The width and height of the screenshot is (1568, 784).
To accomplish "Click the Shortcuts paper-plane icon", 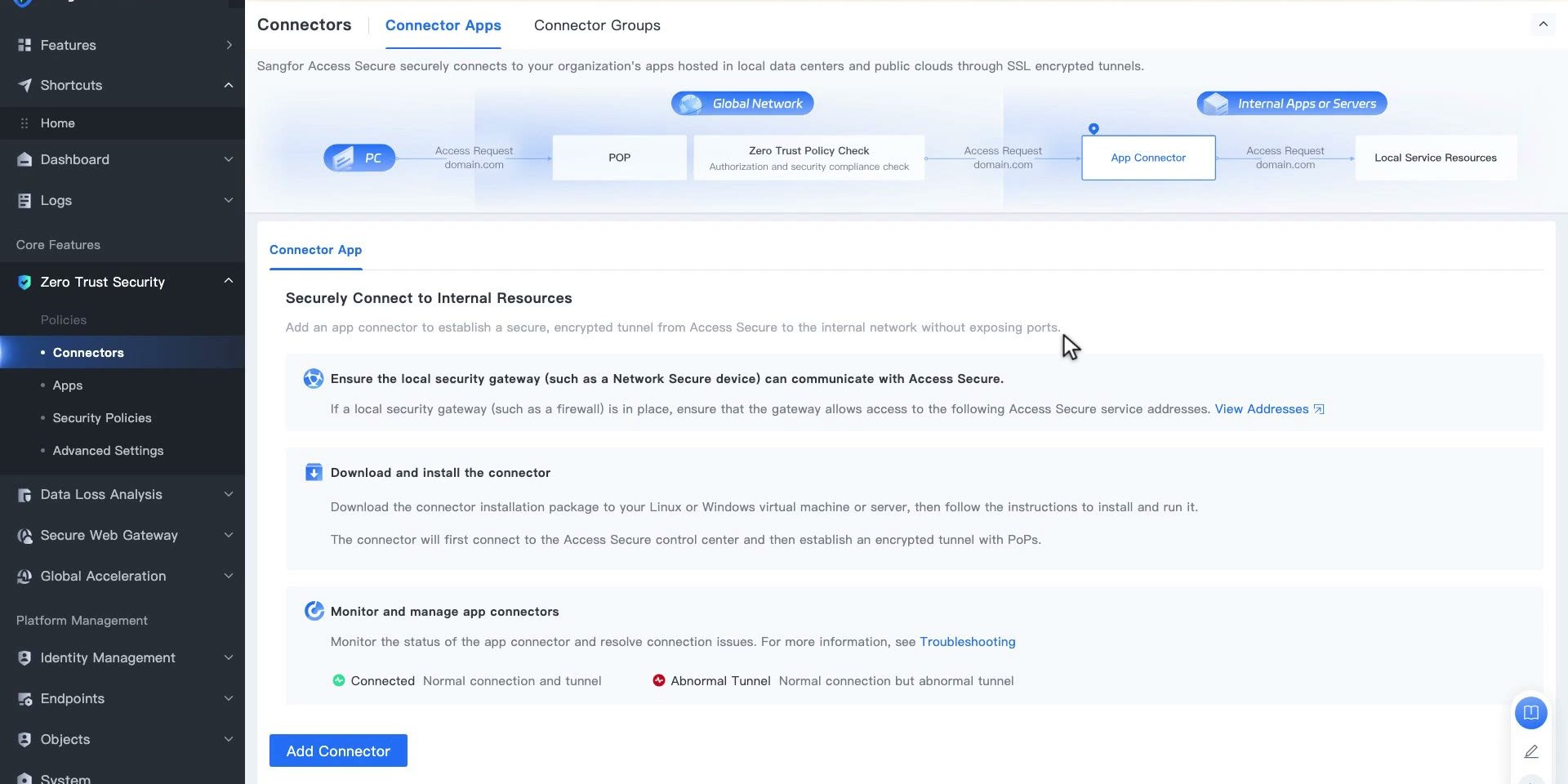I will [24, 85].
